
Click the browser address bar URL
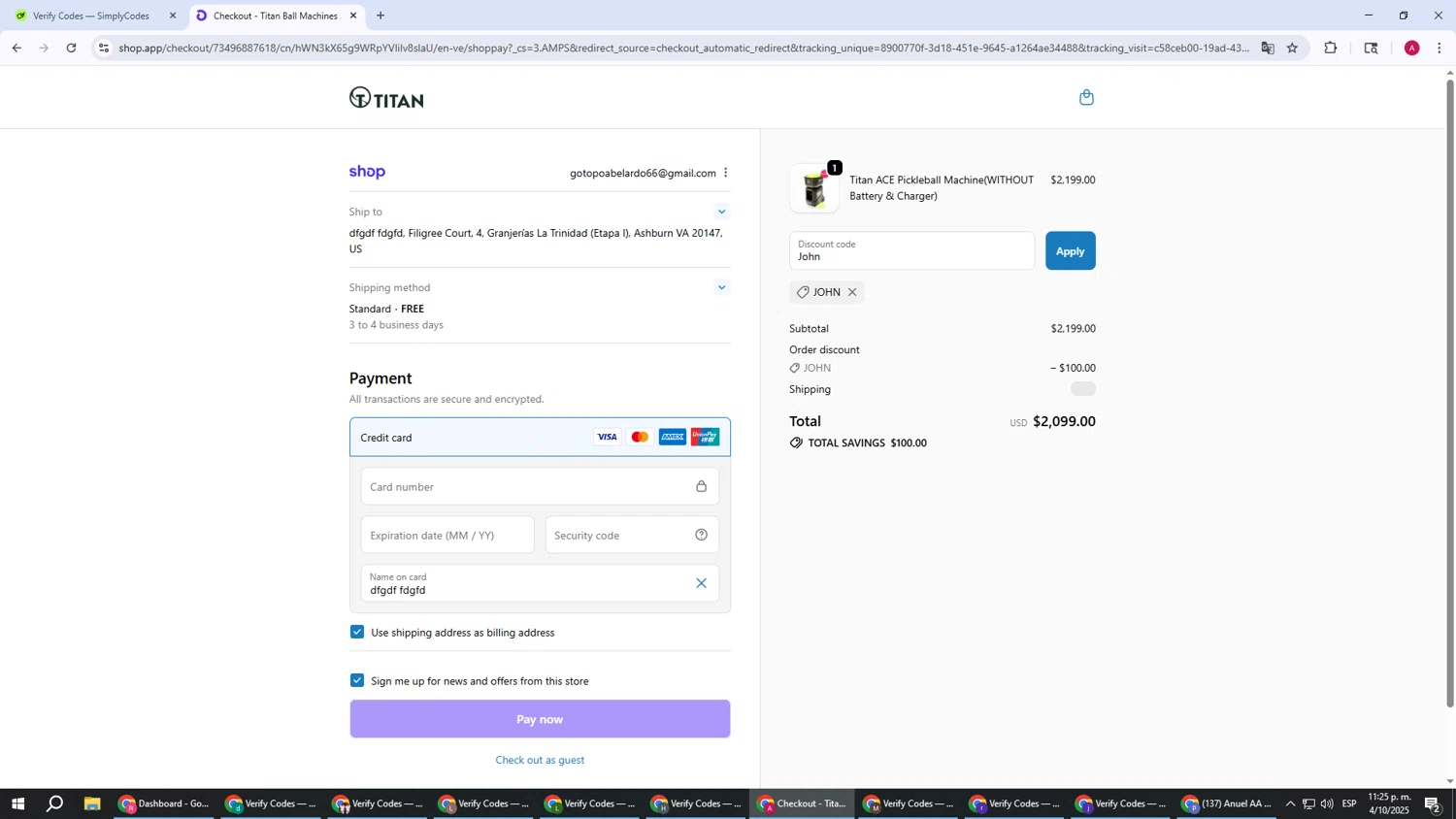coord(683,48)
